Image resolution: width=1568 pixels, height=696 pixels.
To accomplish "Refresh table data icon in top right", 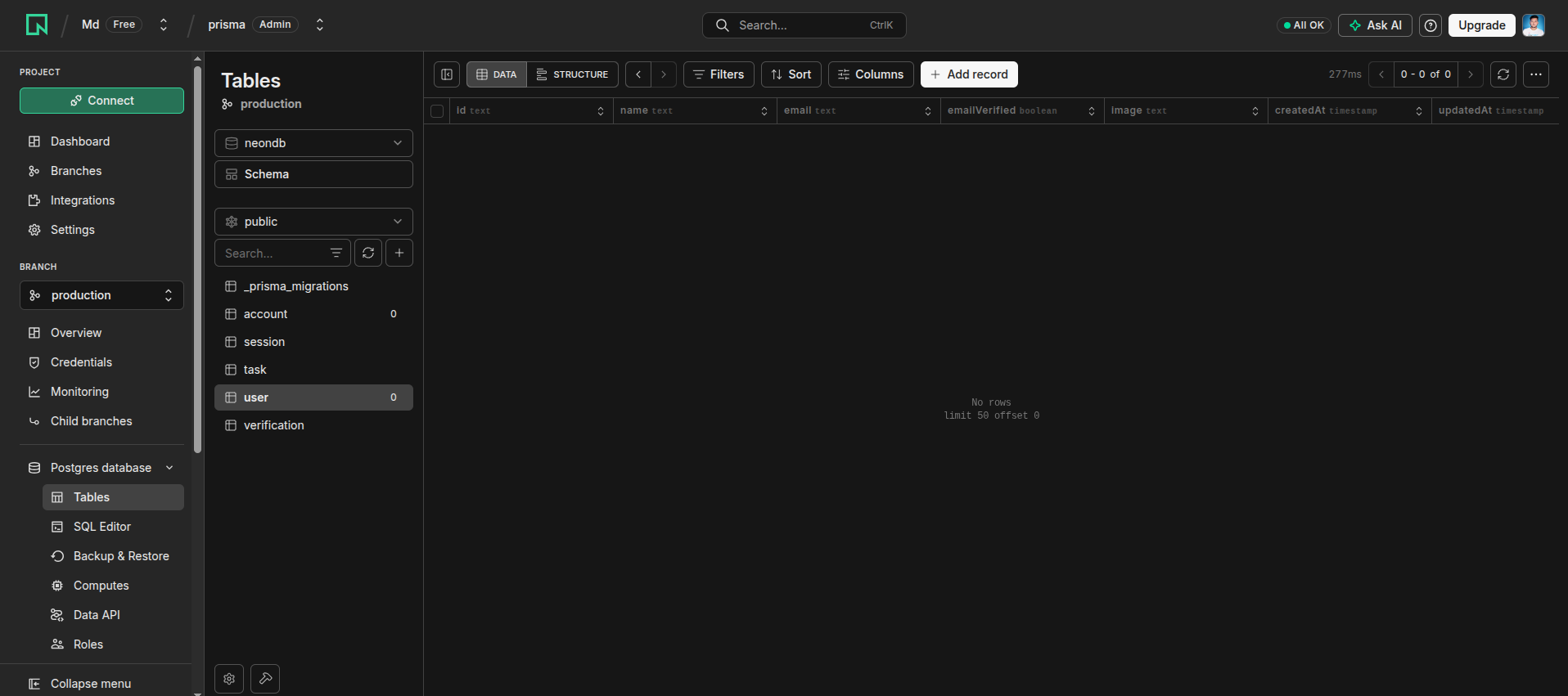I will pyautogui.click(x=1503, y=74).
